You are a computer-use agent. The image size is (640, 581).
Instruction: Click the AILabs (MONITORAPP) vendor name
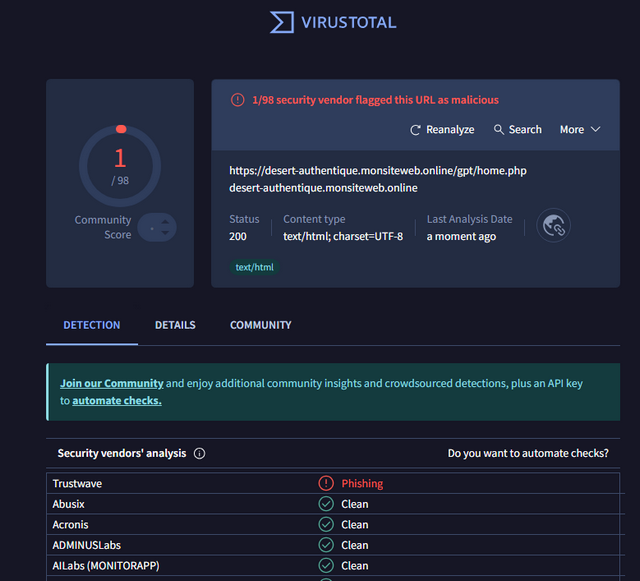click(106, 566)
